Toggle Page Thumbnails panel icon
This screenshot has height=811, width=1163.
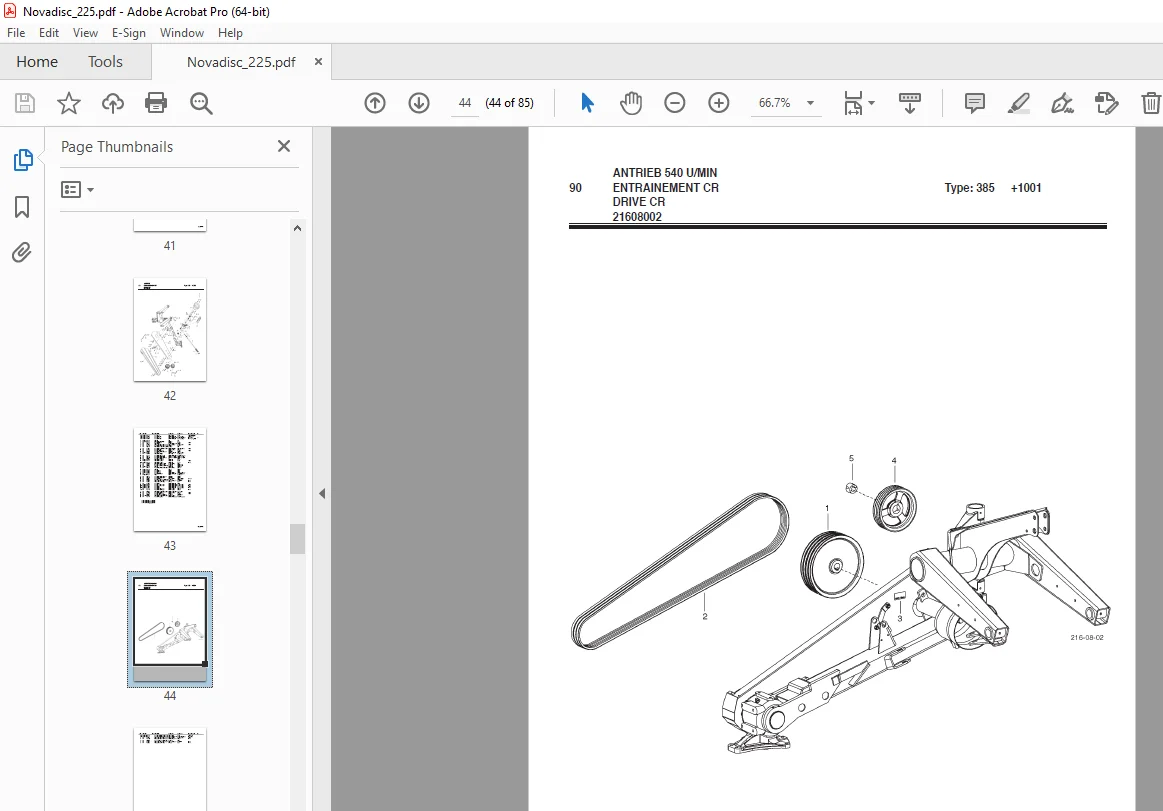coord(23,160)
